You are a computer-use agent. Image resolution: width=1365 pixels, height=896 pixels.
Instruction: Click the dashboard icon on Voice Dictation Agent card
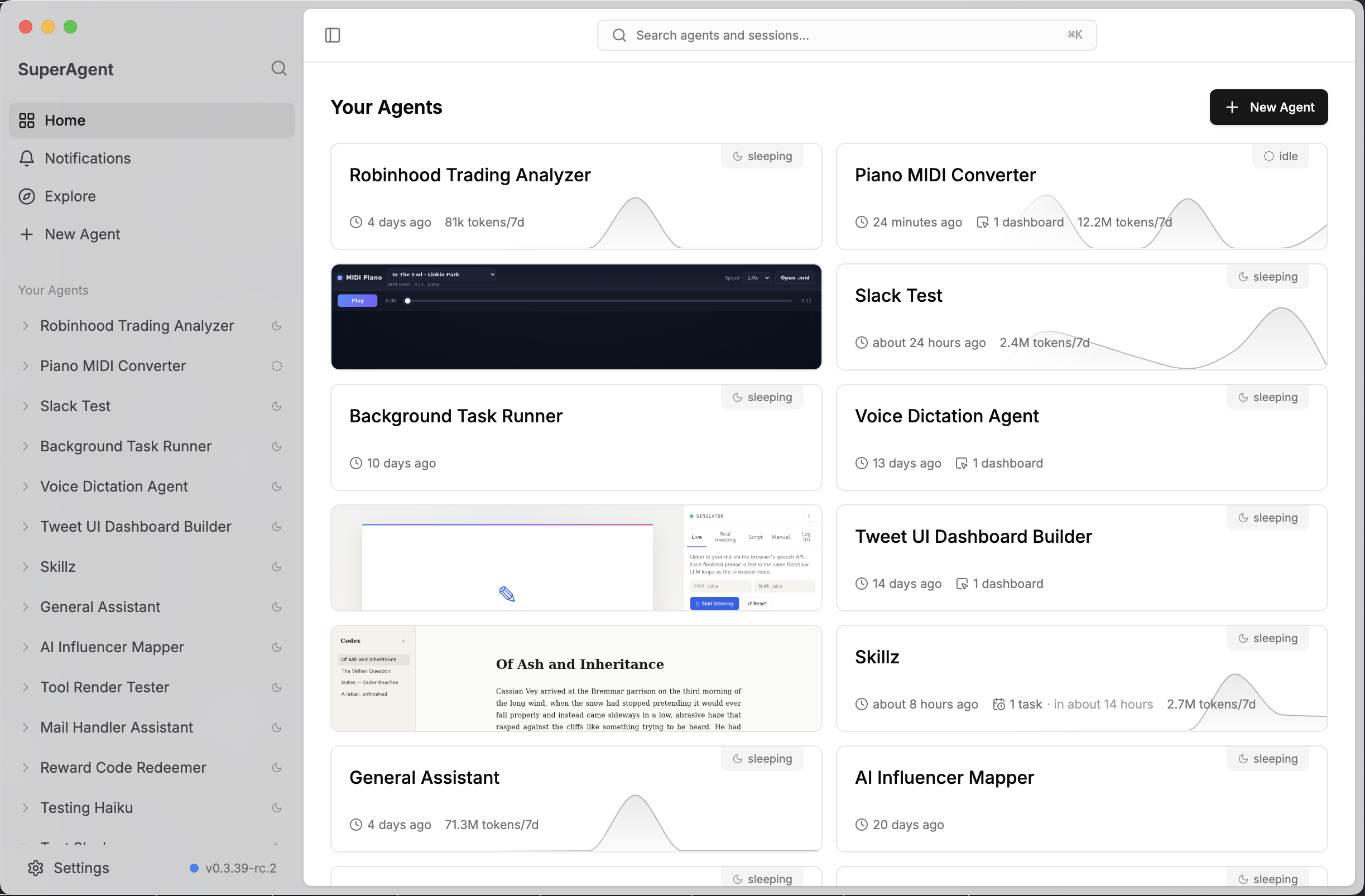[961, 463]
